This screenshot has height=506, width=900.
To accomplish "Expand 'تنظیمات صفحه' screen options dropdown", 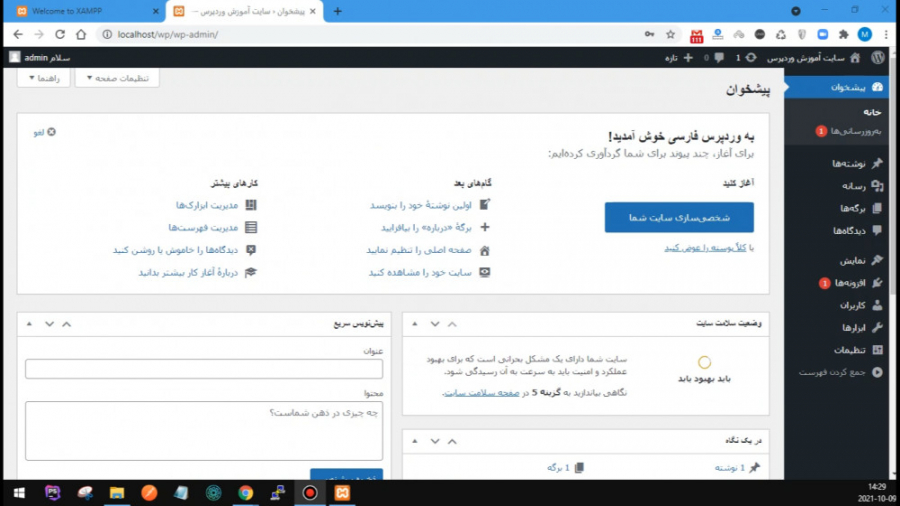I will pyautogui.click(x=117, y=78).
